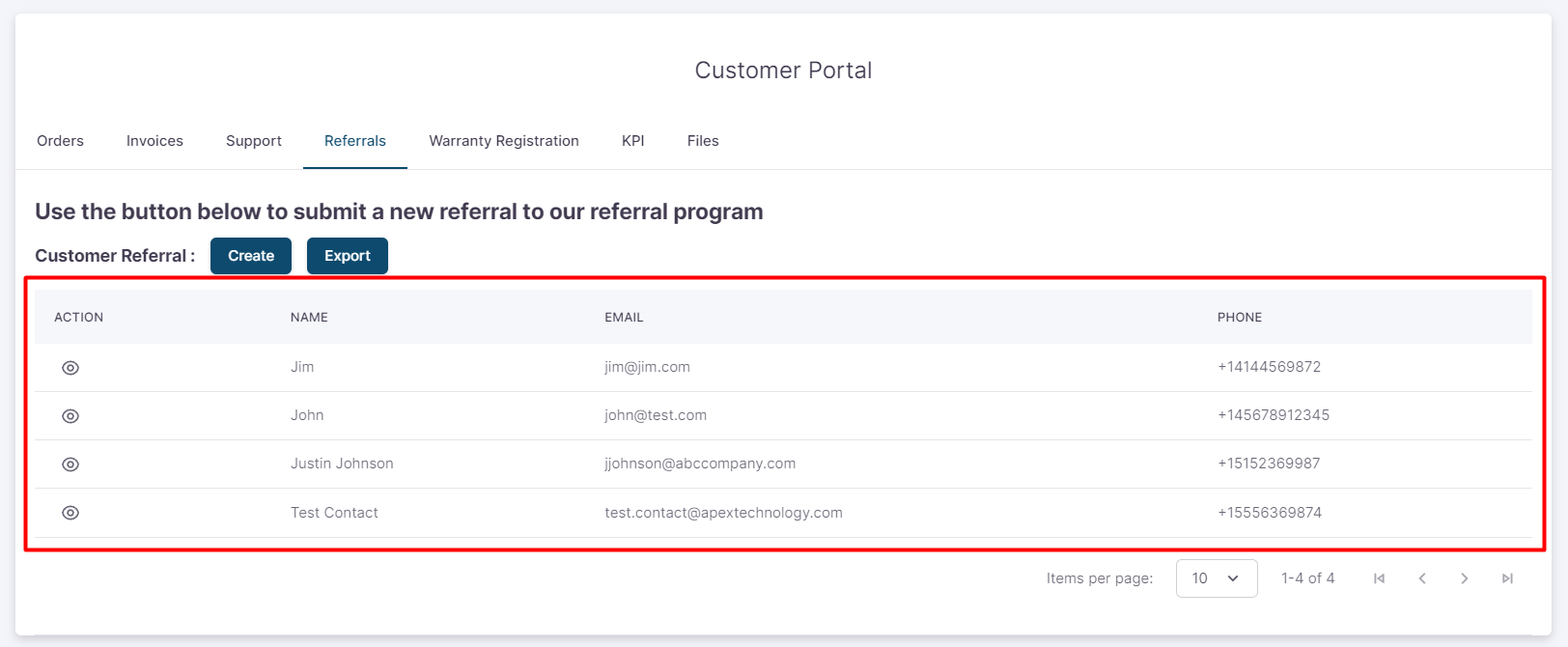Click the Email column header
The height and width of the screenshot is (647, 1568).
(624, 317)
